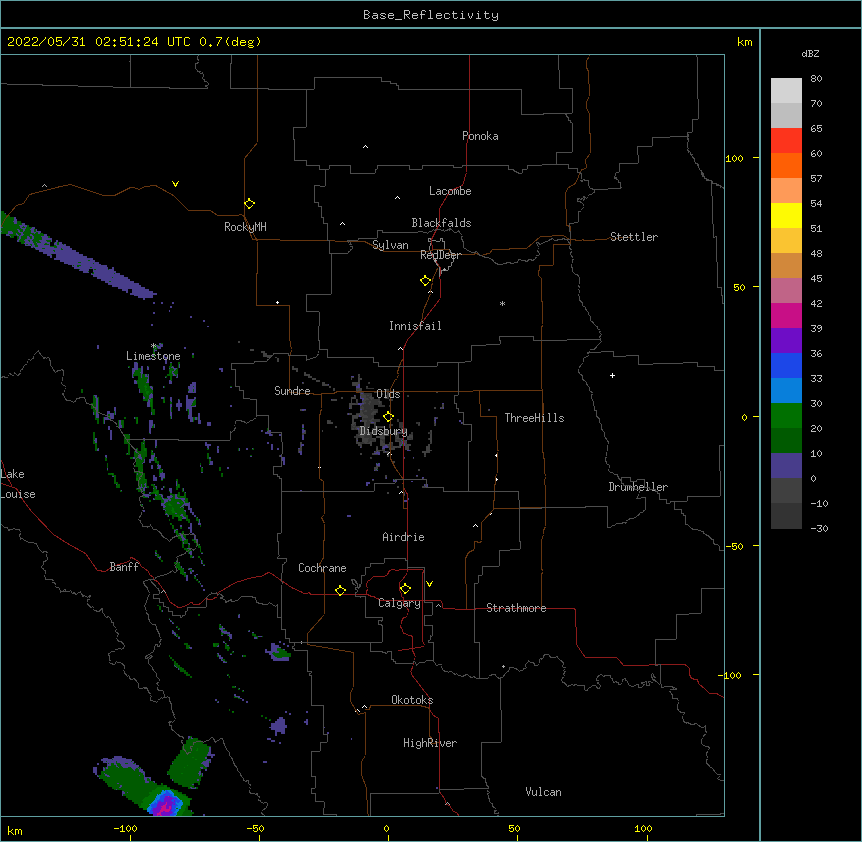Click the yellow diamond marker south of RedDeer
Viewport: 862px width, 842px height.
[425, 281]
